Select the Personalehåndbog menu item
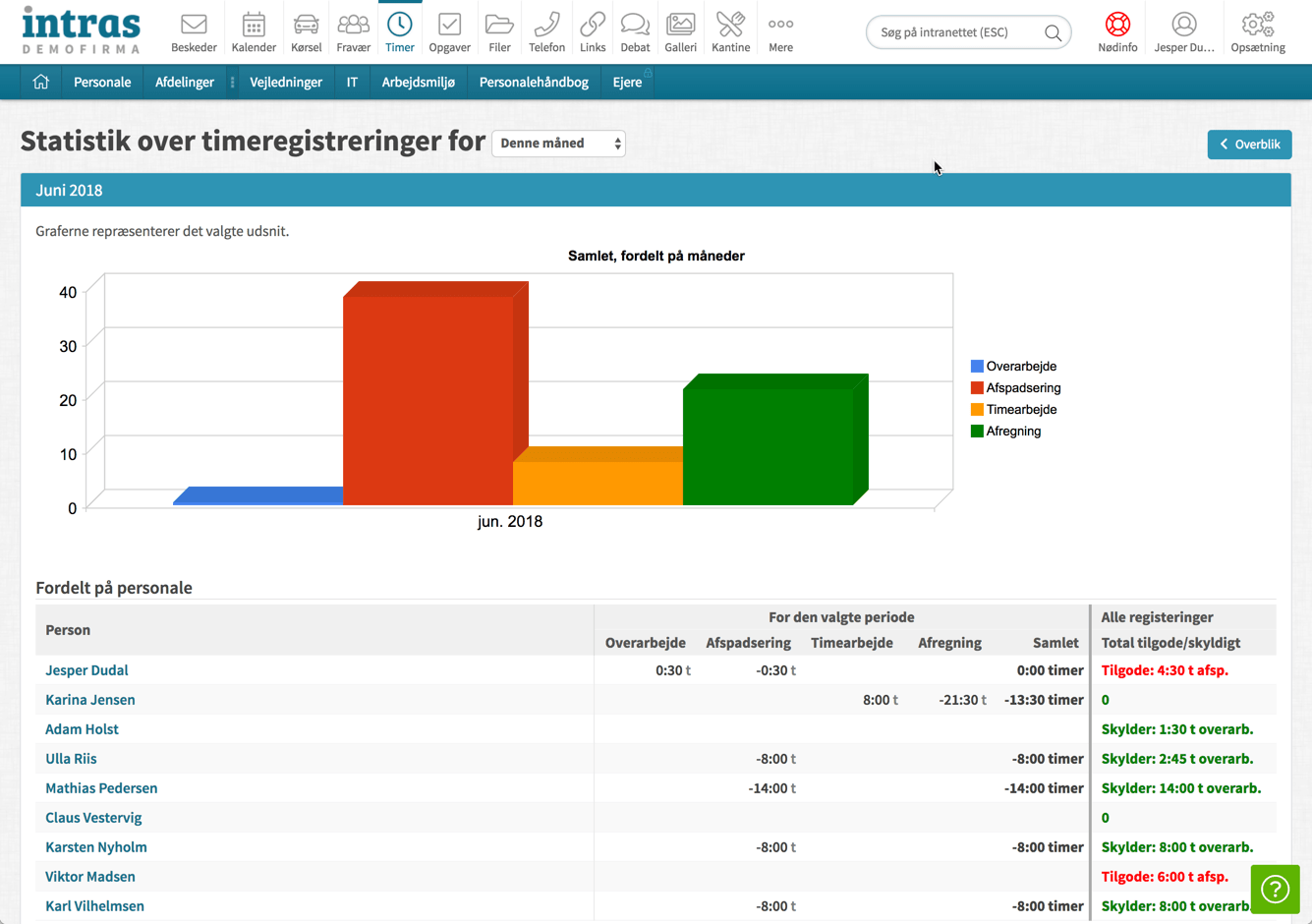Image resolution: width=1312 pixels, height=924 pixels. [534, 83]
